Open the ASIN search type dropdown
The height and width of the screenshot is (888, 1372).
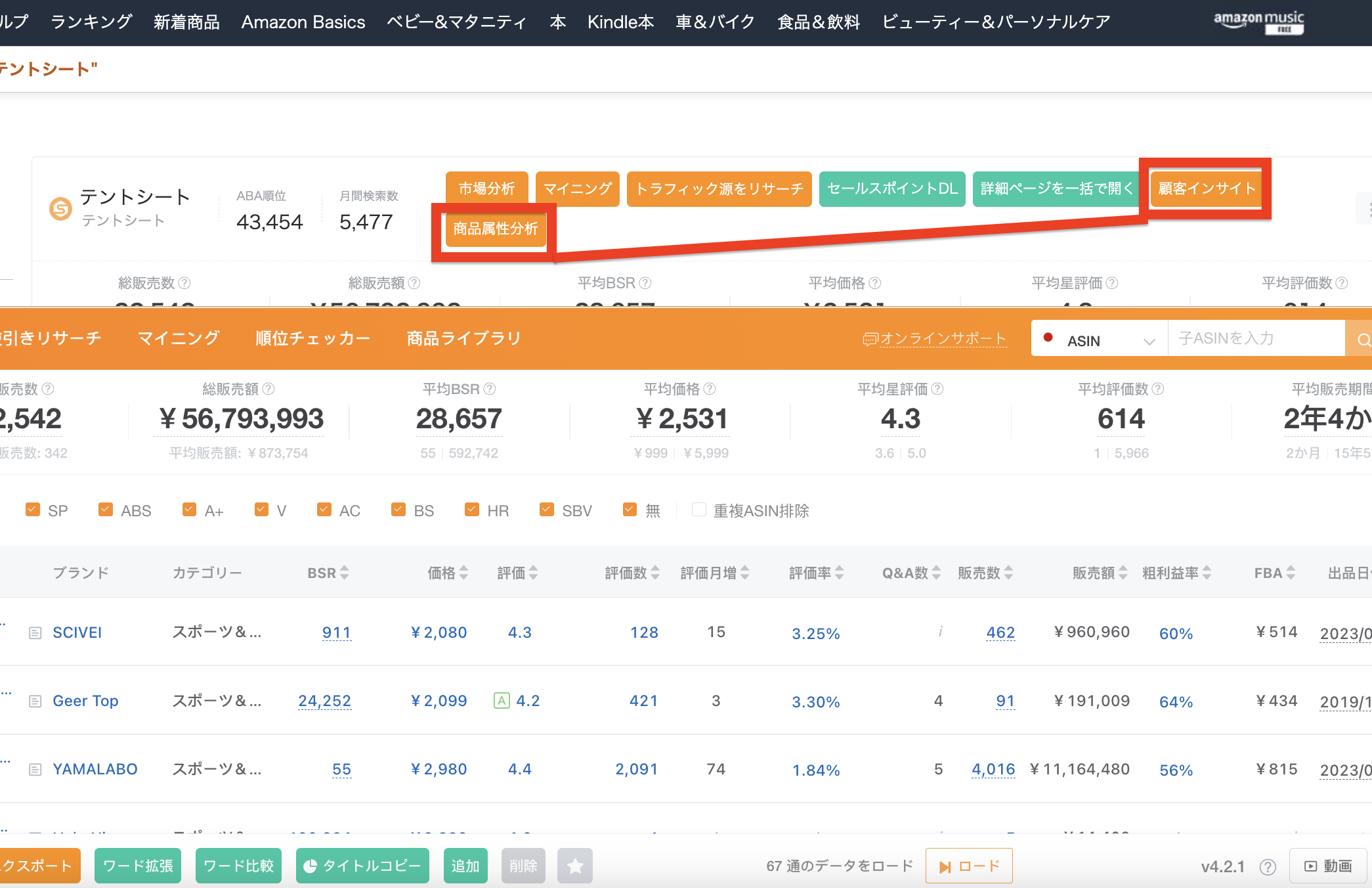(1100, 338)
